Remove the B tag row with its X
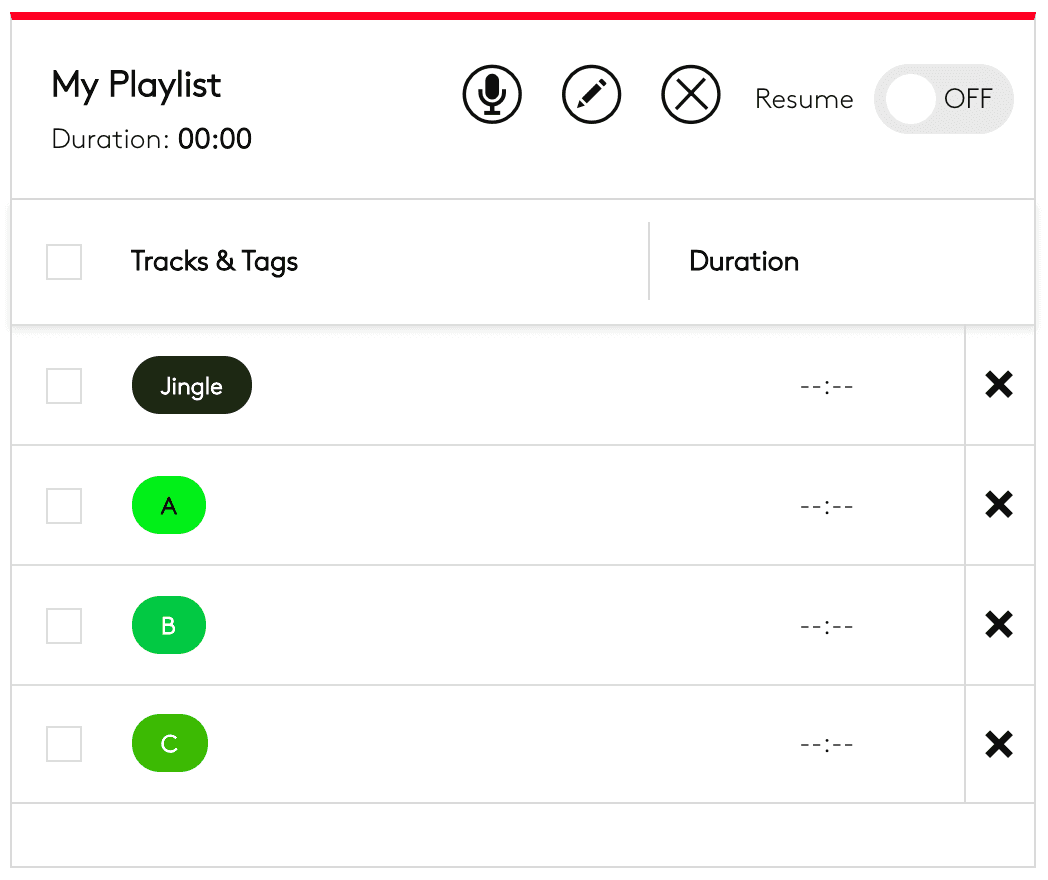Image resolution: width=1048 pixels, height=880 pixels. click(x=999, y=625)
